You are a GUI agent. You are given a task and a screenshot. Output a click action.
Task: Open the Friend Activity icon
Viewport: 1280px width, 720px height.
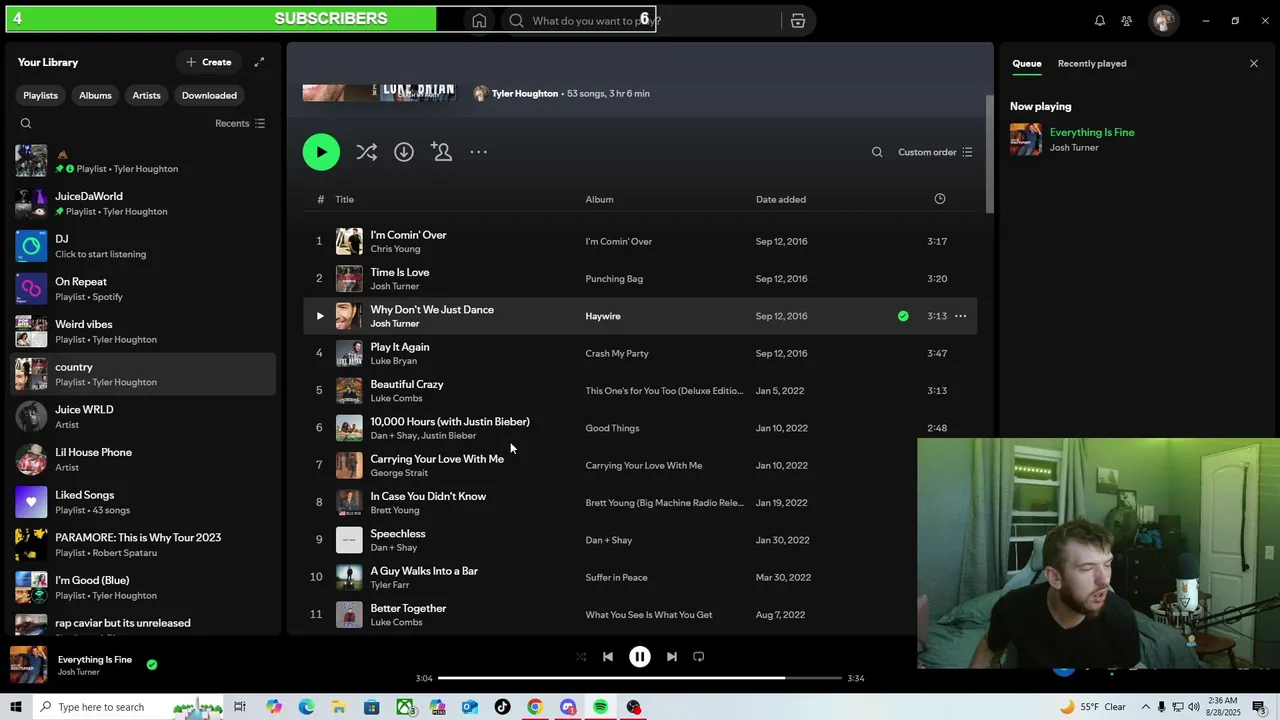point(1127,21)
